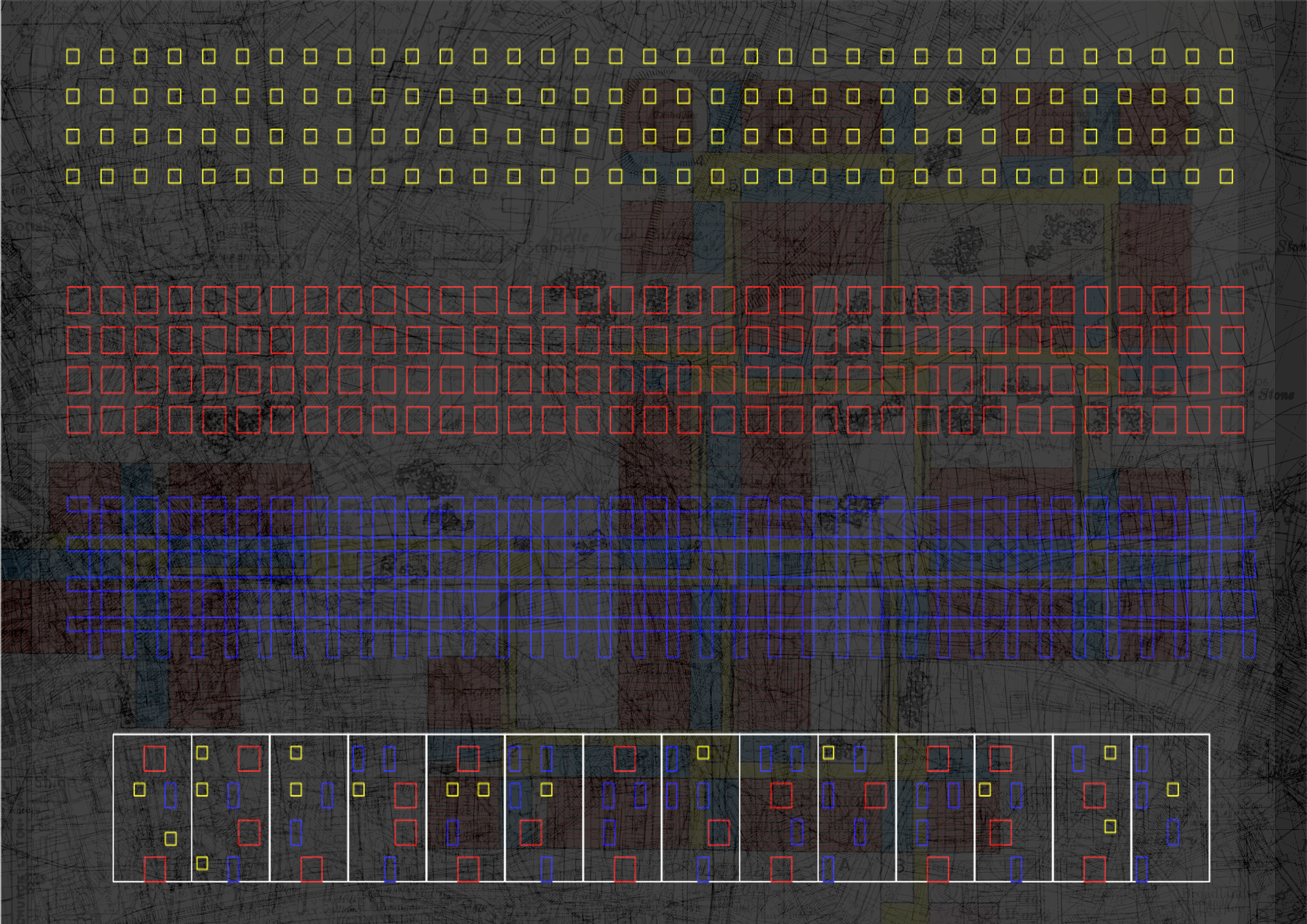Click the first yellow square in top row
Image resolution: width=1307 pixels, height=924 pixels.
click(73, 56)
